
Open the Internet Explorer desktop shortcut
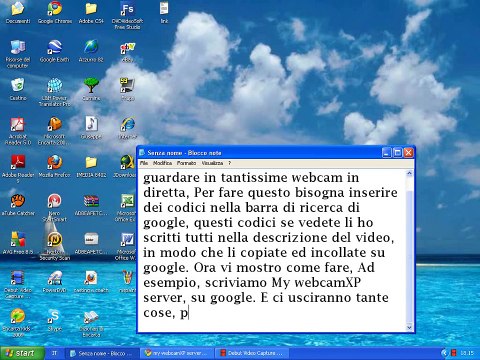click(x=128, y=124)
